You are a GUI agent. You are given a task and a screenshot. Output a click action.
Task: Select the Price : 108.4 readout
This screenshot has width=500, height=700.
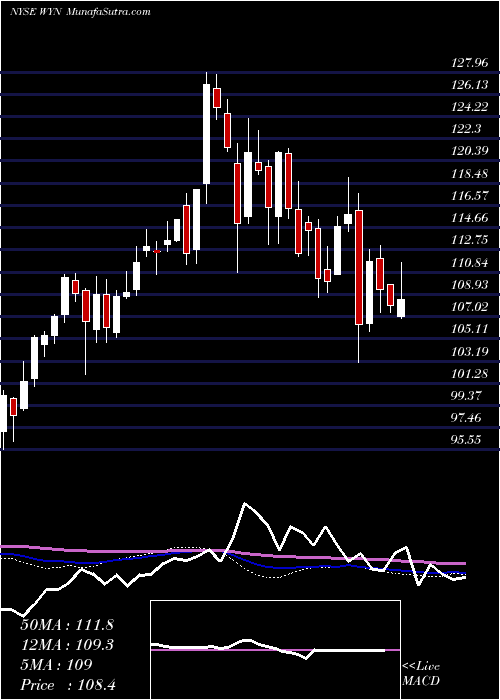[68, 685]
